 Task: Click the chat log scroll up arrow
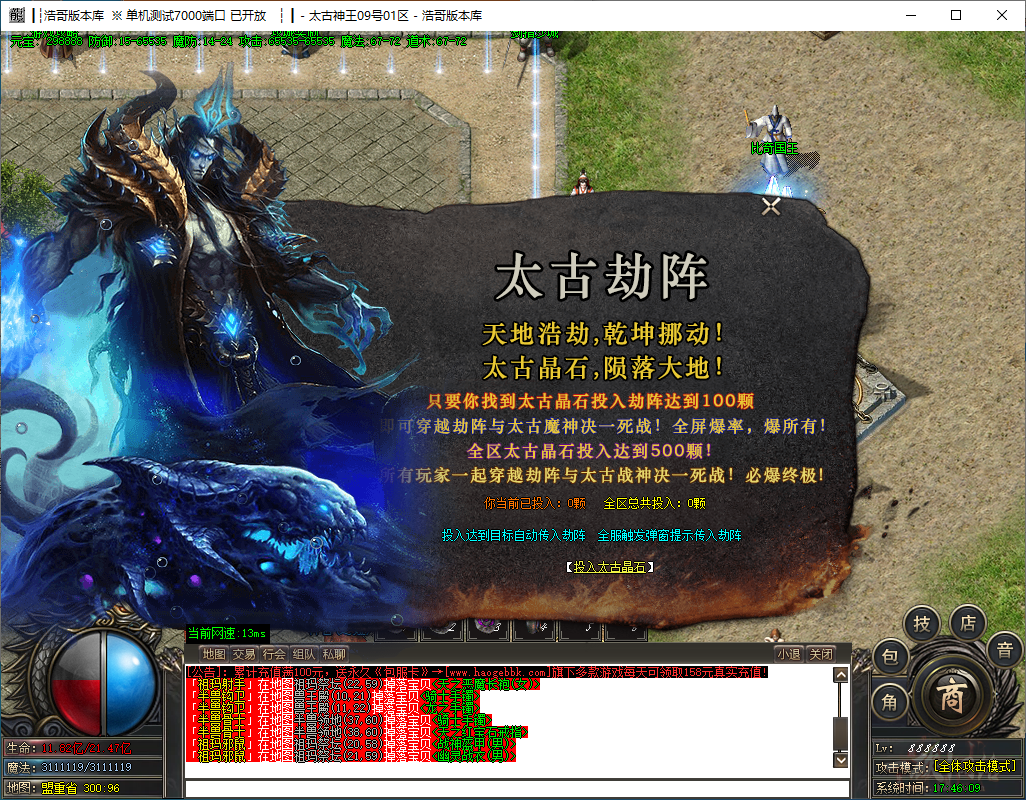click(x=841, y=674)
